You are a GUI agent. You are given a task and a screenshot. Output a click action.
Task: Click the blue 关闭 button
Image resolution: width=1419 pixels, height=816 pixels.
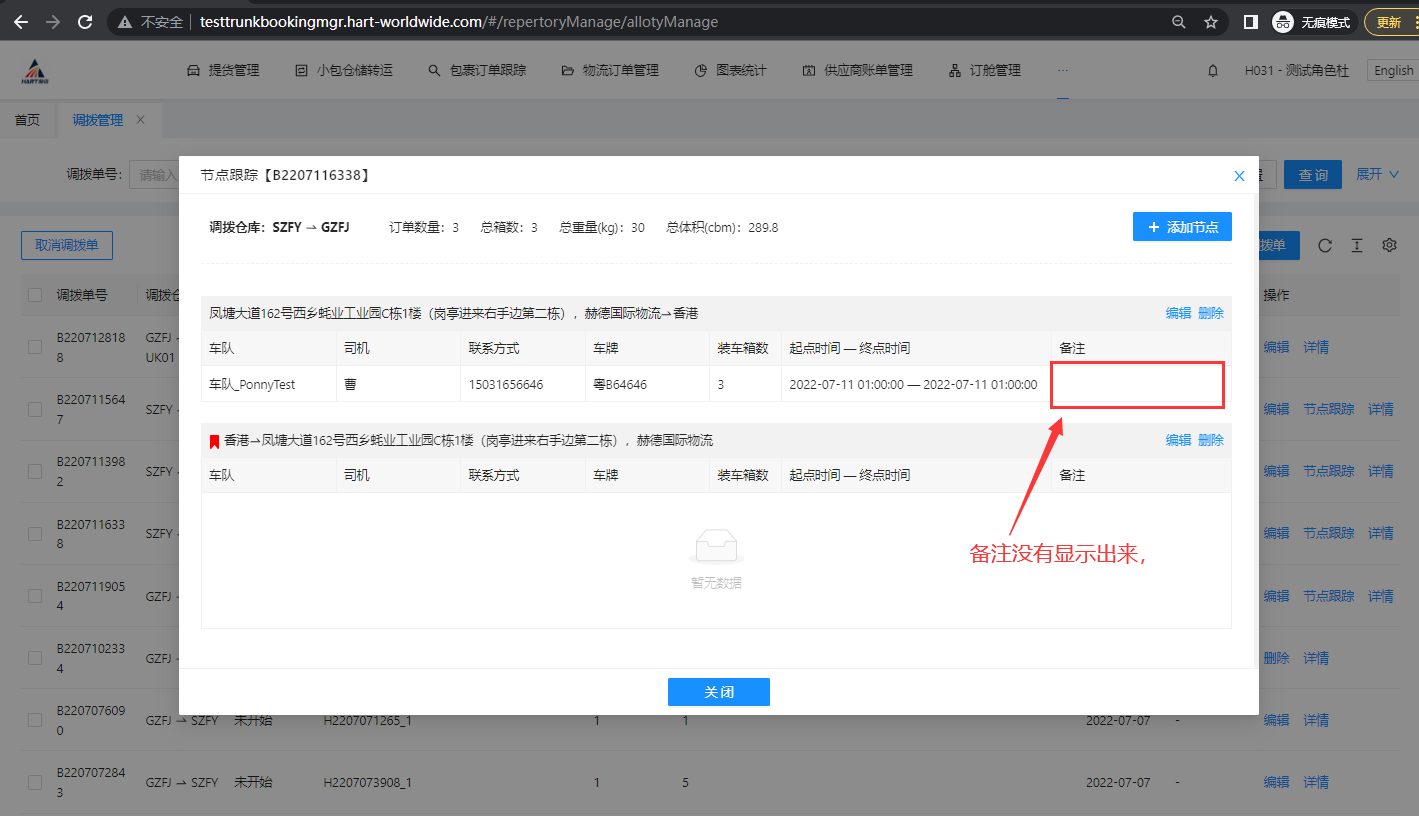coord(718,692)
